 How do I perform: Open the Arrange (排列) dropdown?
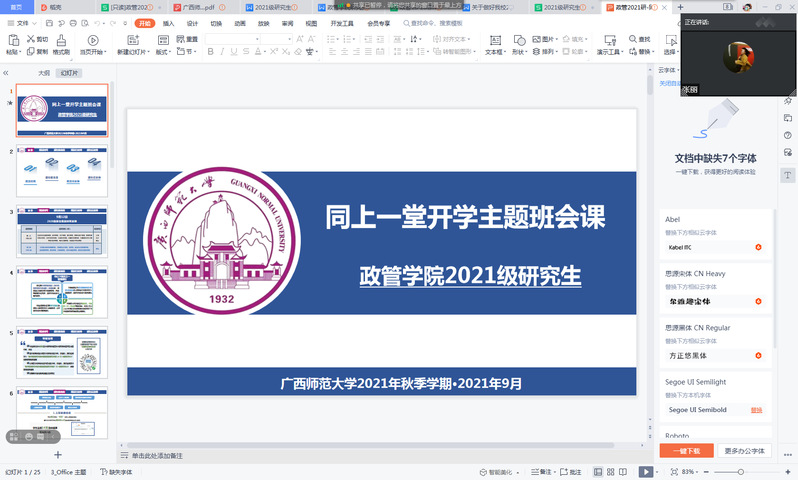pos(546,51)
